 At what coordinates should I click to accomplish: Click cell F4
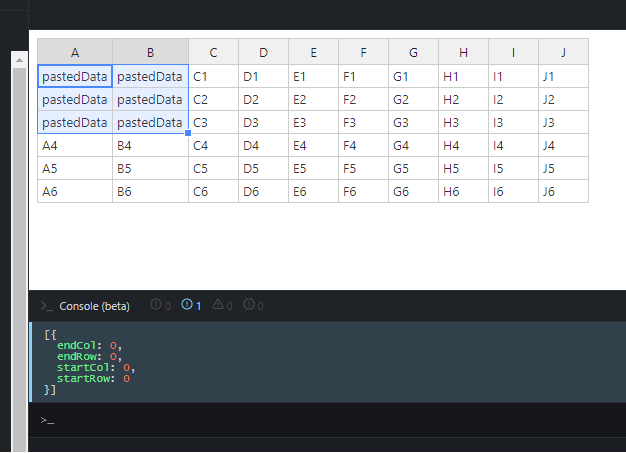point(363,145)
